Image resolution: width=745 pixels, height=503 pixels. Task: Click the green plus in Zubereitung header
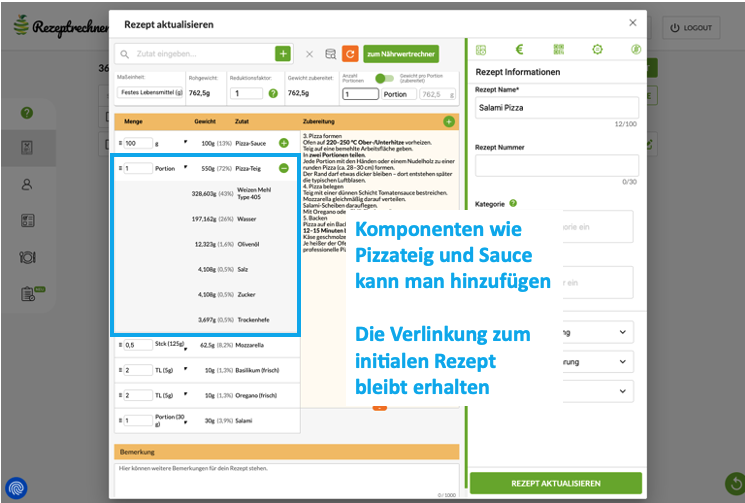coord(449,121)
